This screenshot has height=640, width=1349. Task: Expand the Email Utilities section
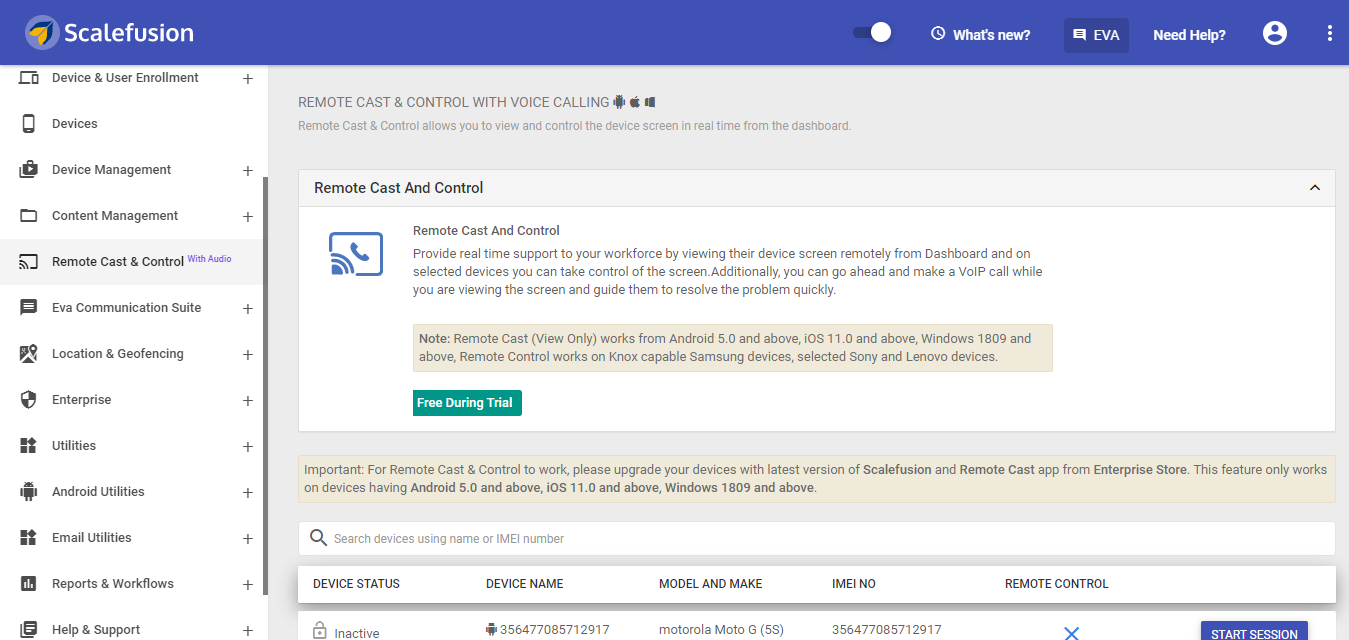248,539
